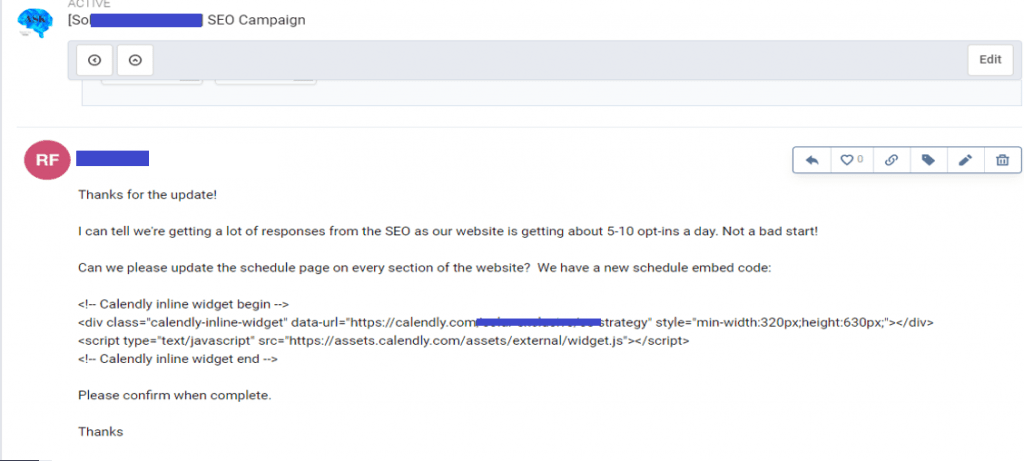Viewport: 1024px width, 461px height.
Task: Click the div calendly-inline-widget code line
Action: [x=505, y=323]
